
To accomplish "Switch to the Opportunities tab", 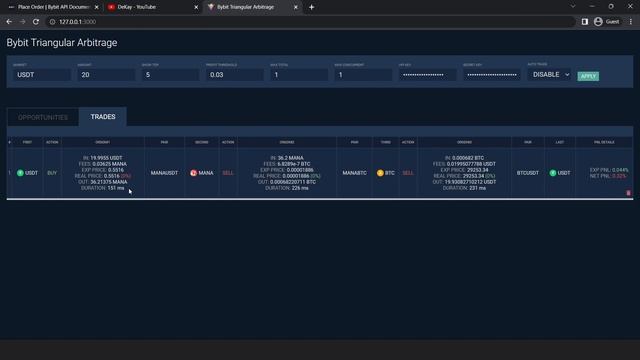I will (x=43, y=117).
